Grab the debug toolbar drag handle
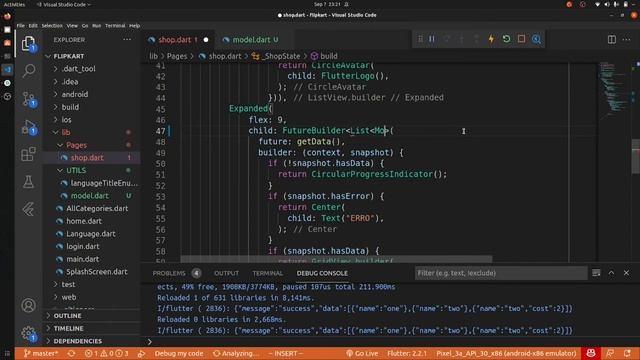Screen dimensions: 640x360 point(420,39)
